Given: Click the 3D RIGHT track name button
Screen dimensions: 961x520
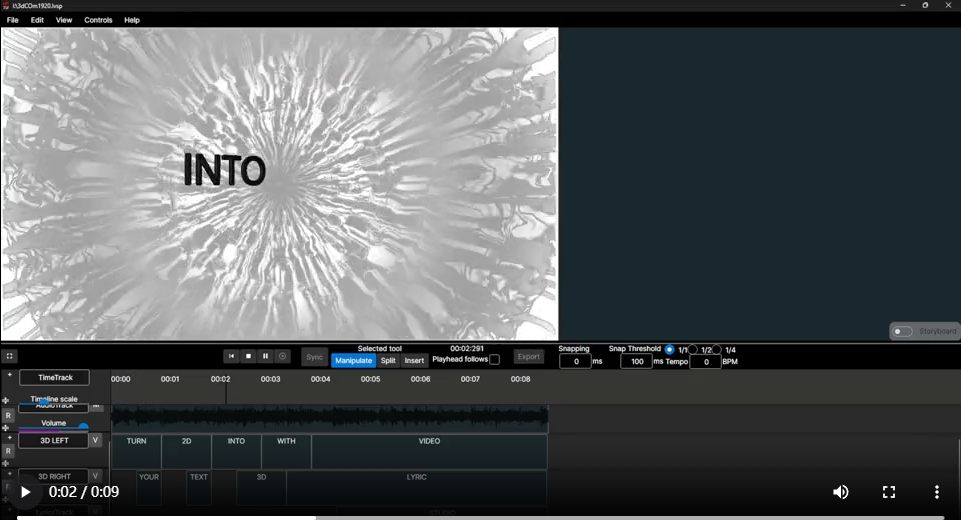Looking at the screenshot, I should click(x=54, y=476).
